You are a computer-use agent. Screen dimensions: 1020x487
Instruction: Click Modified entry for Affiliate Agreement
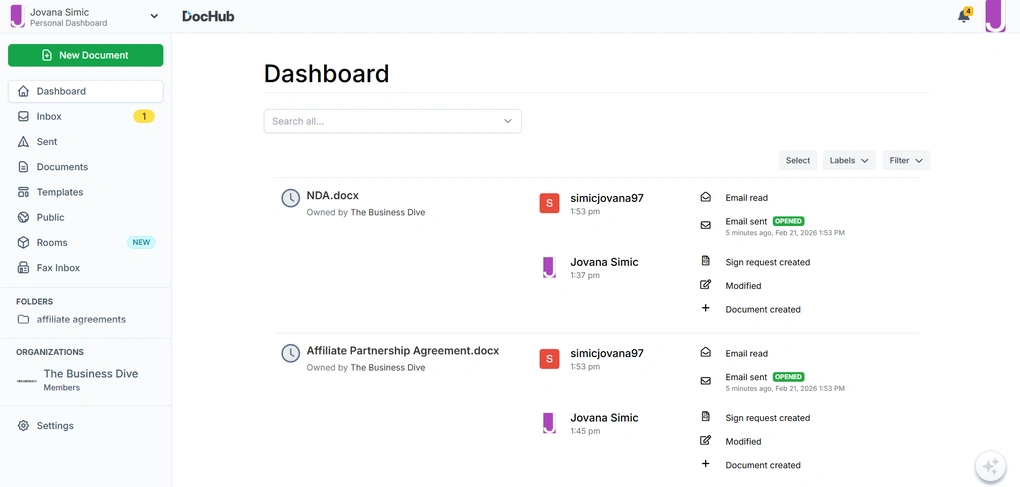pos(743,441)
